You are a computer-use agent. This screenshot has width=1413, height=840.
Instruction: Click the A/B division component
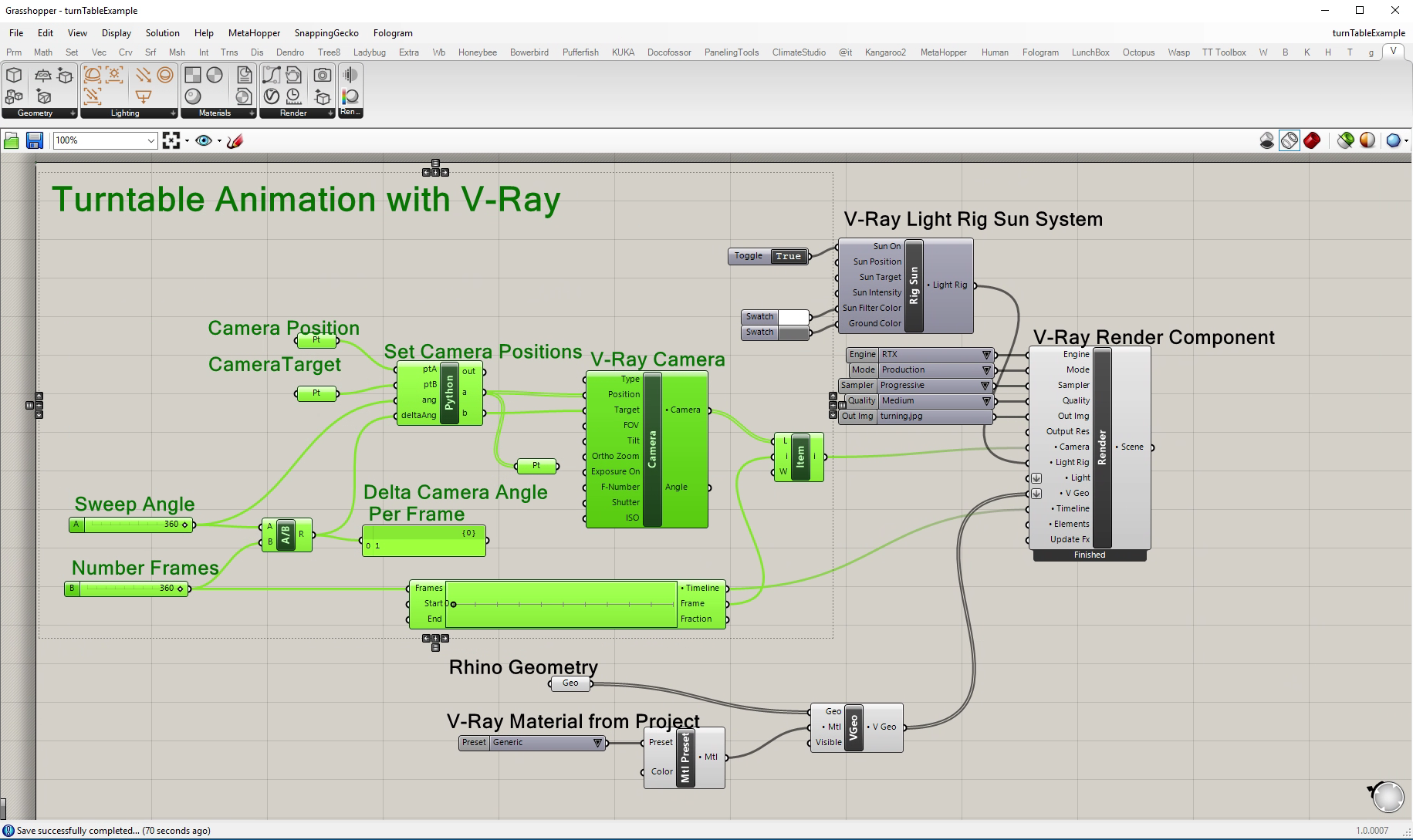click(x=286, y=535)
